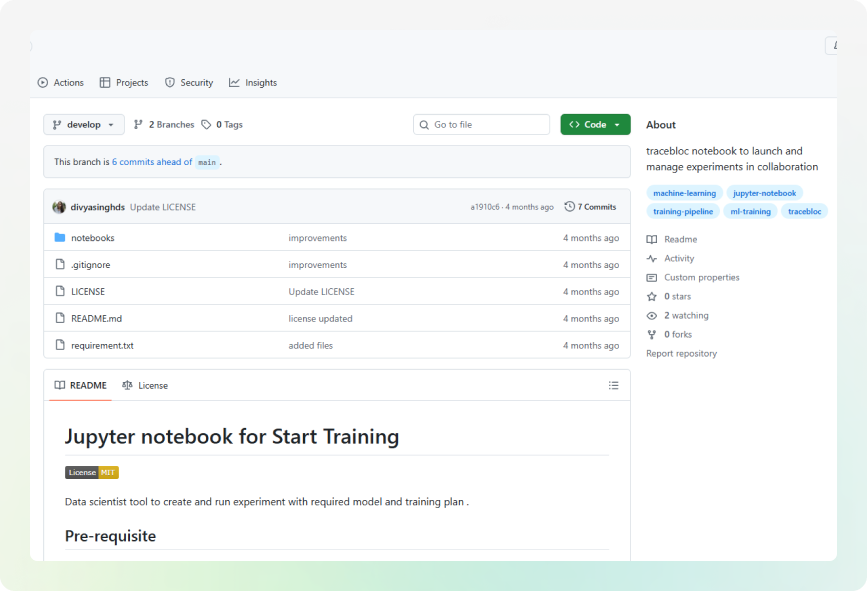Open the Insights tab
867x591 pixels.
point(253,83)
